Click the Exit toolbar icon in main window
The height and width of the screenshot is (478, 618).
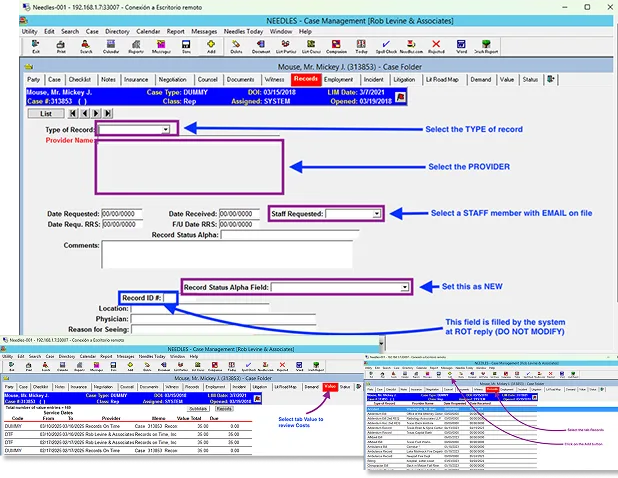(x=35, y=46)
